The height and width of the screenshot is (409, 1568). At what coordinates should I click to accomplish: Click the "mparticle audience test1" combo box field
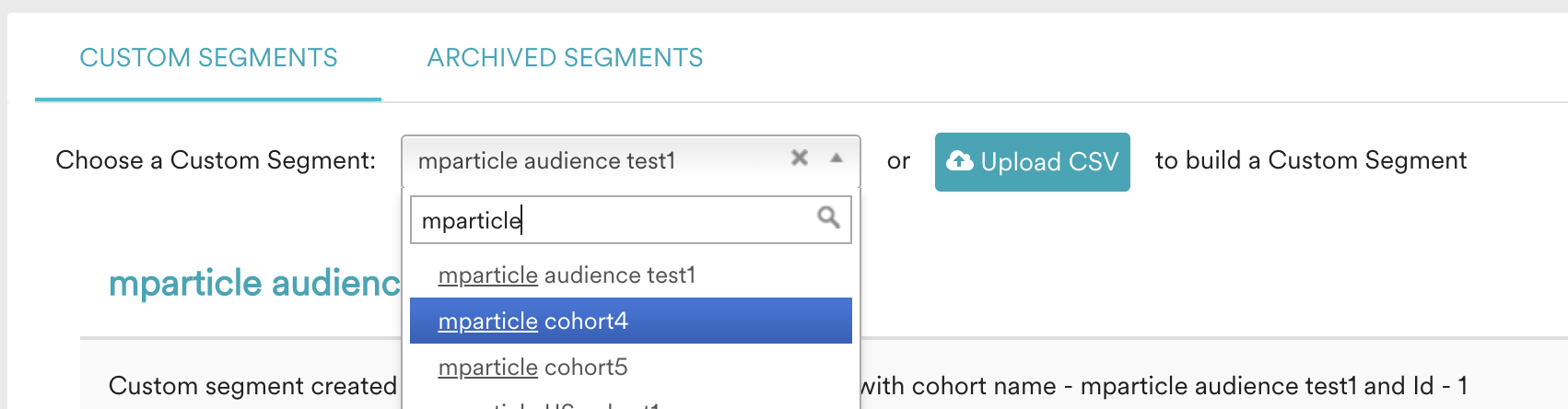(x=631, y=161)
